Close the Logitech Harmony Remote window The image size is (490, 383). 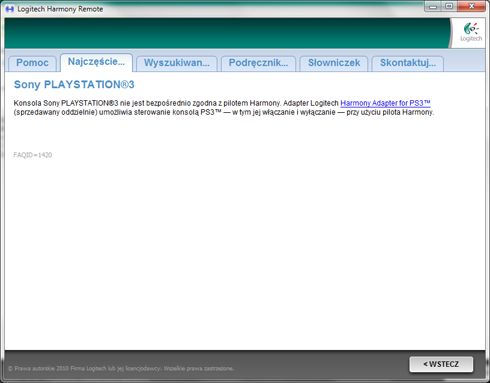tap(472, 6)
